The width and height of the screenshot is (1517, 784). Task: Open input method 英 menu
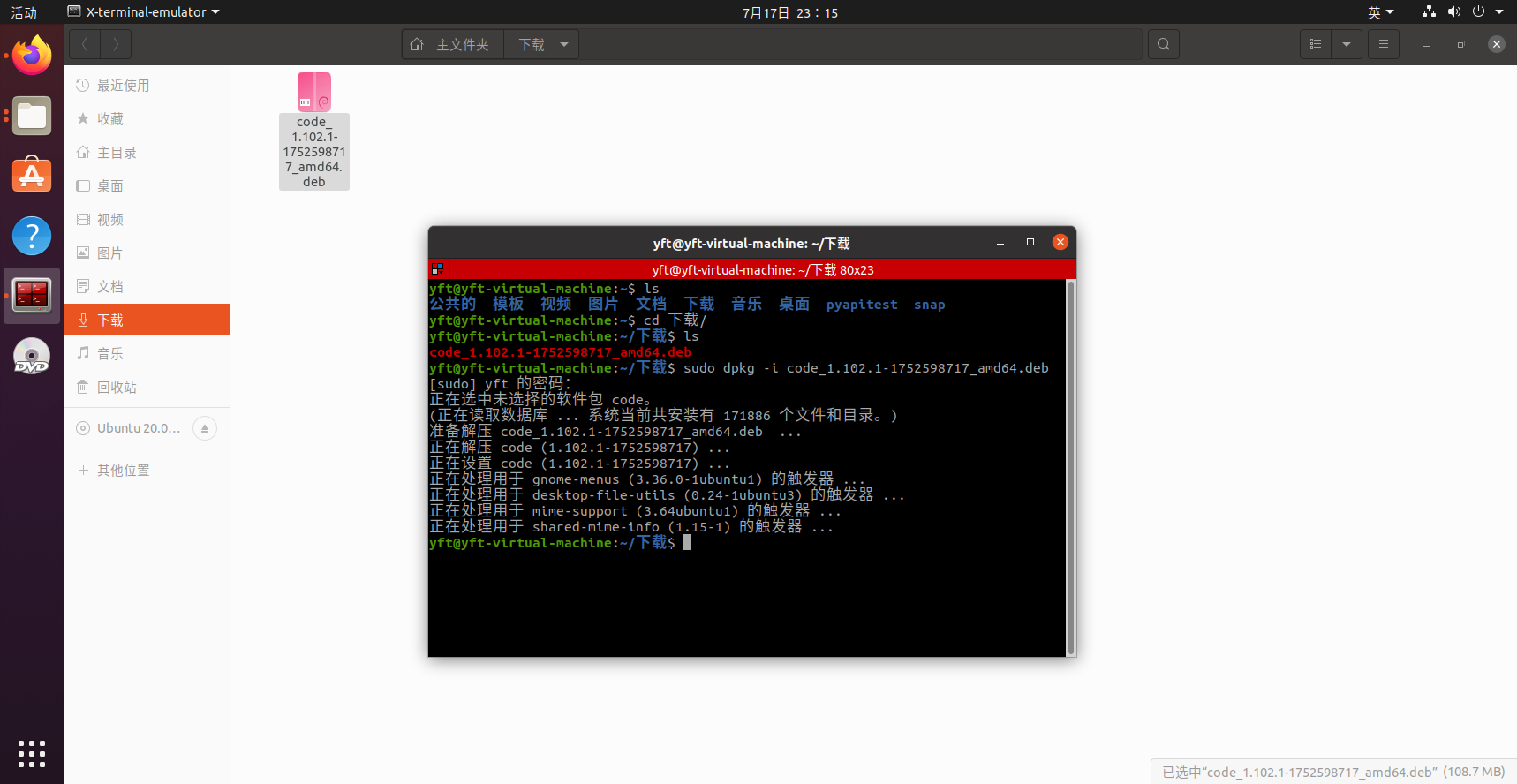pos(1380,12)
